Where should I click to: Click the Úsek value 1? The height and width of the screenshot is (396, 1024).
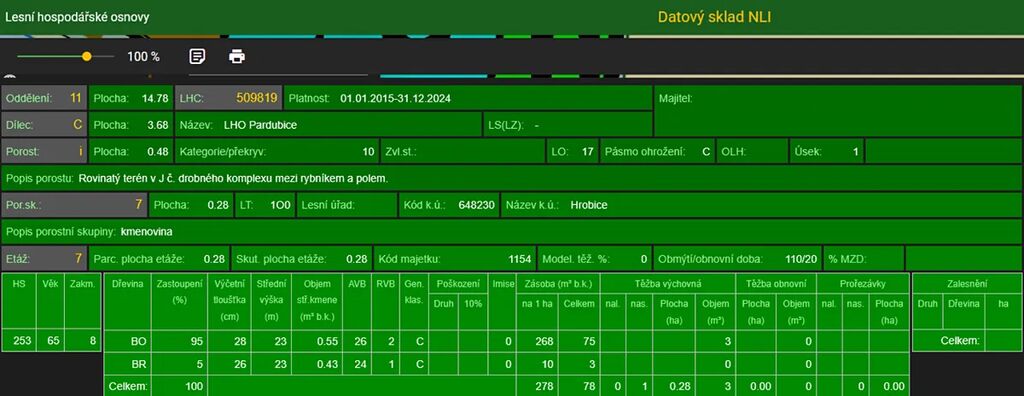click(x=856, y=152)
